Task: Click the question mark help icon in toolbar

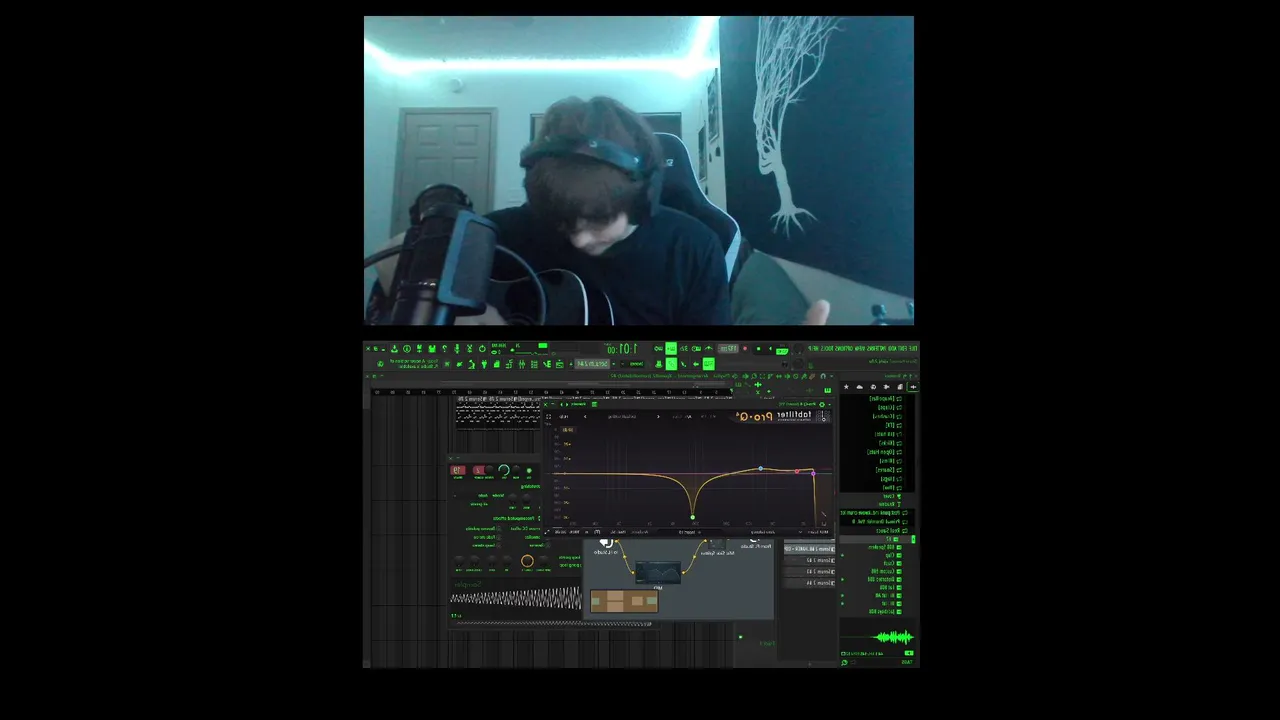Action: click(444, 348)
